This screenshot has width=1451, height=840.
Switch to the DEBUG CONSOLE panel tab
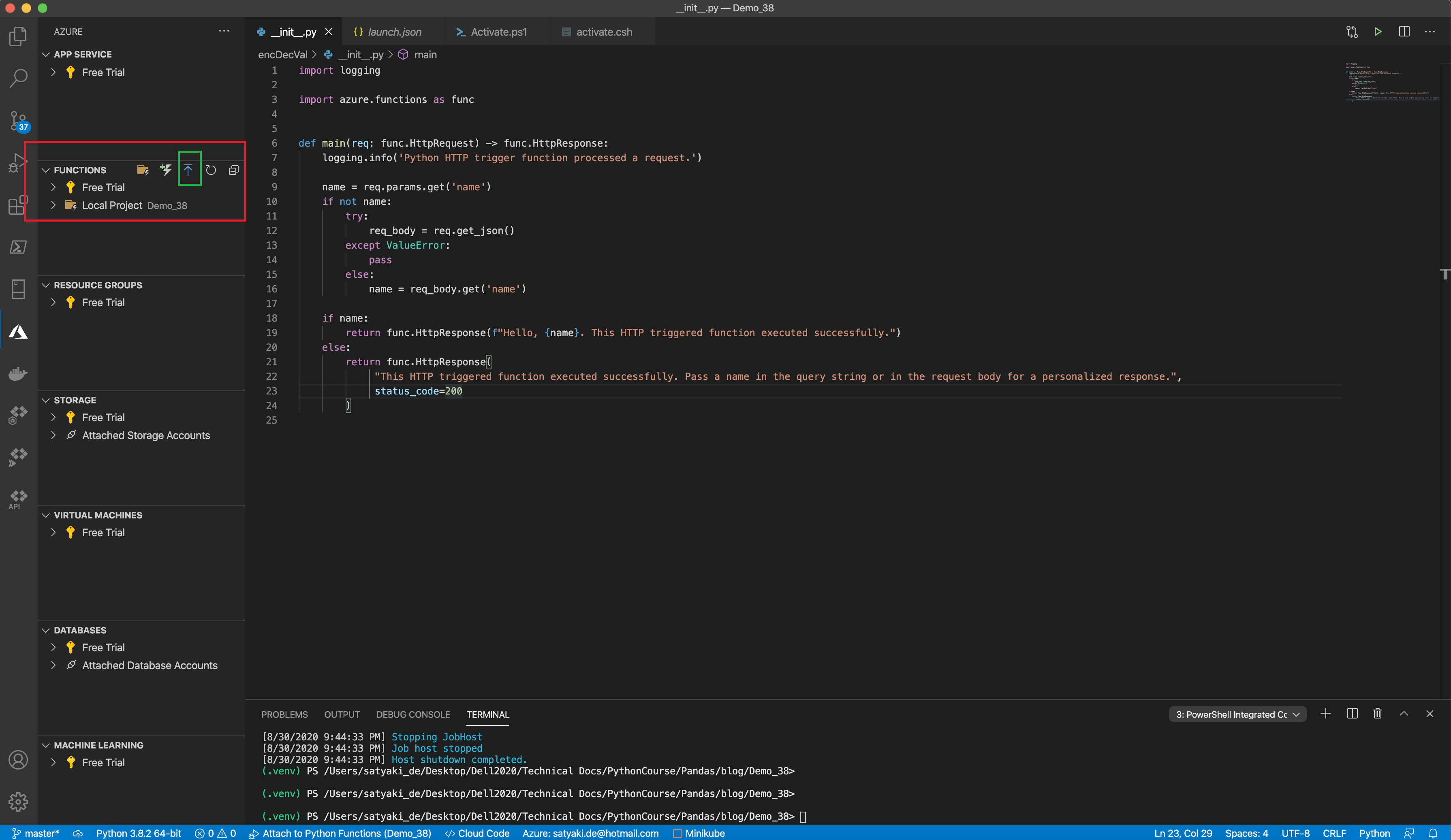pyautogui.click(x=413, y=714)
